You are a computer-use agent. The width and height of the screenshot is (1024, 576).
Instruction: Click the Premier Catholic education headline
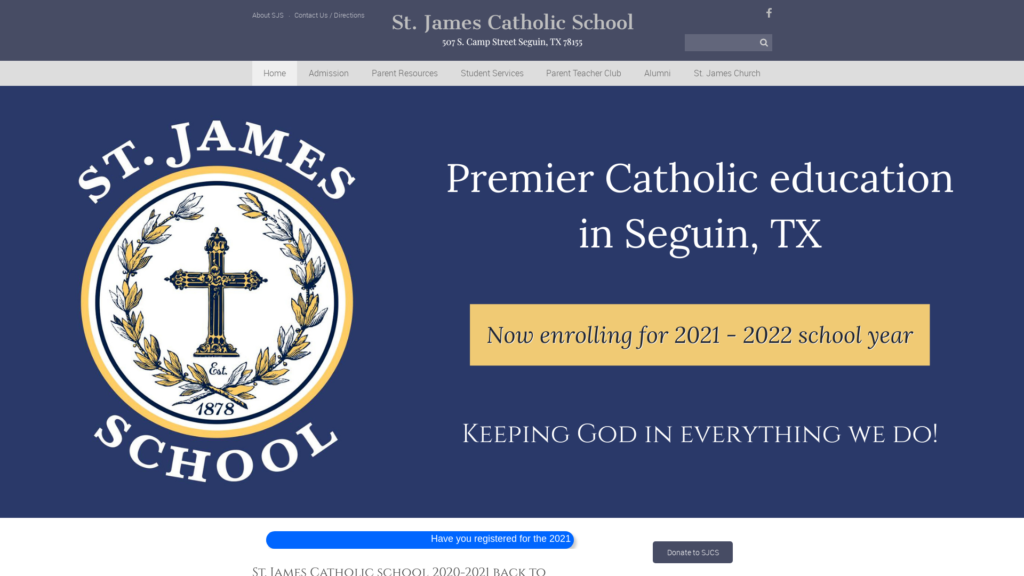[x=699, y=206]
